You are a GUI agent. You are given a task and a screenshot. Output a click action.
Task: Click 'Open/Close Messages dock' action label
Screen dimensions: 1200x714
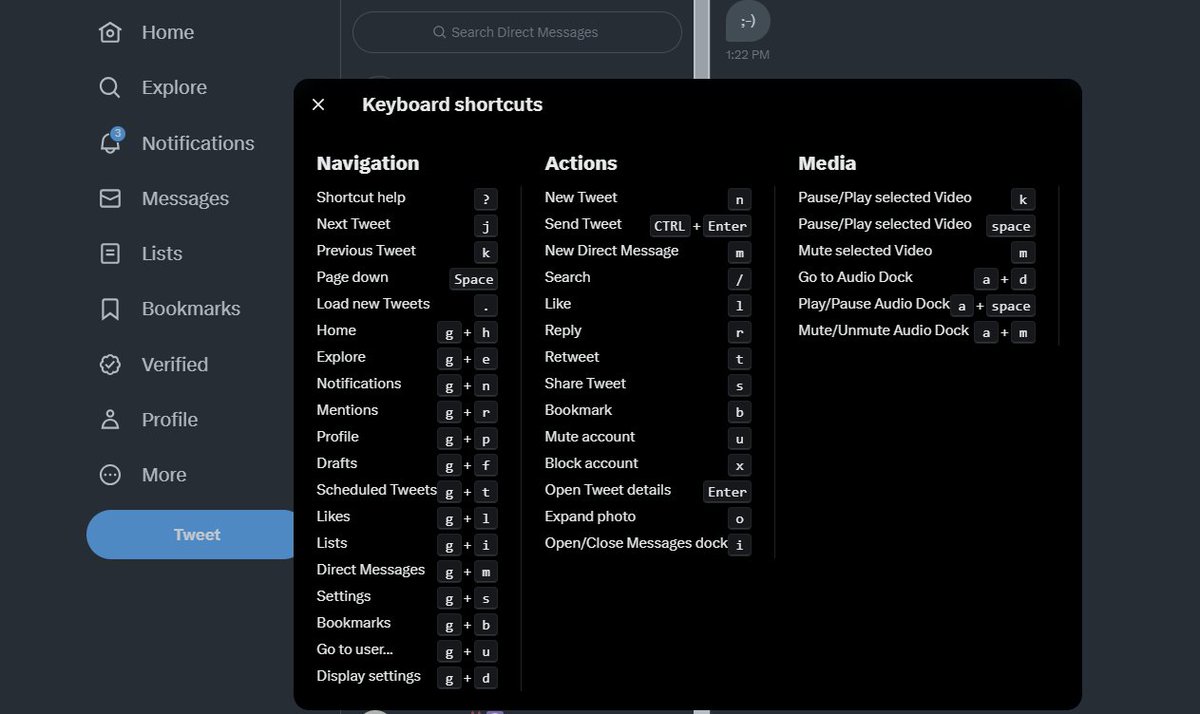(x=636, y=543)
